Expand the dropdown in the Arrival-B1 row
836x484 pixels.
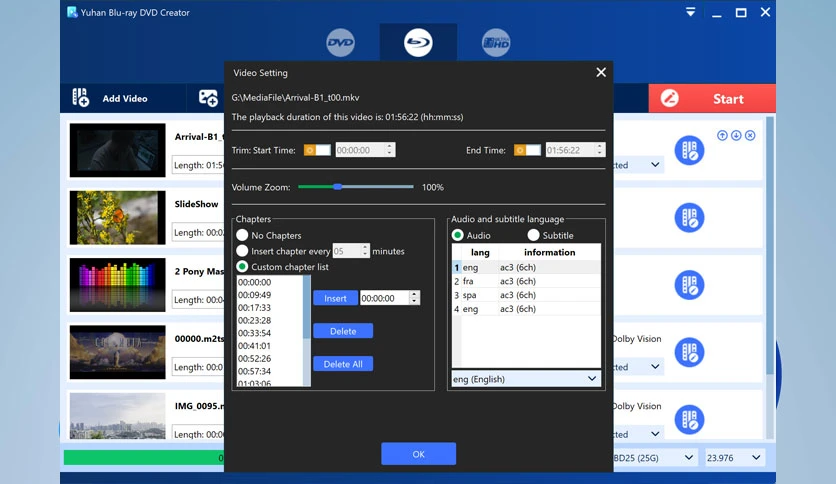pyautogui.click(x=655, y=165)
